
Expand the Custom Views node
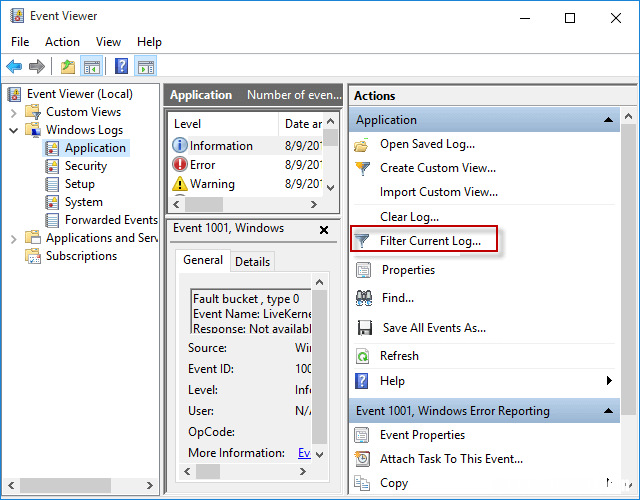[13, 112]
